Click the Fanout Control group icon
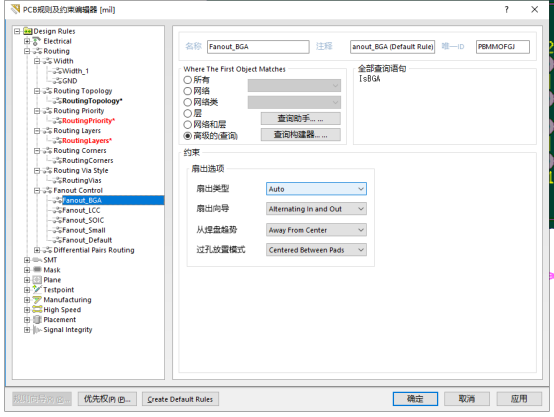This screenshot has width=554, height=417. coord(47,190)
